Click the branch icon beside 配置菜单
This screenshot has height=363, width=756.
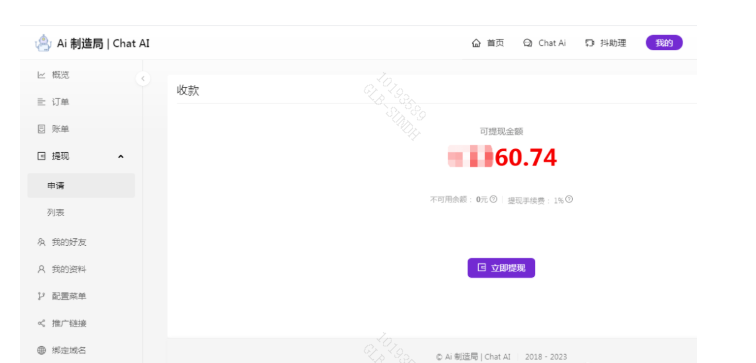tap(41, 296)
